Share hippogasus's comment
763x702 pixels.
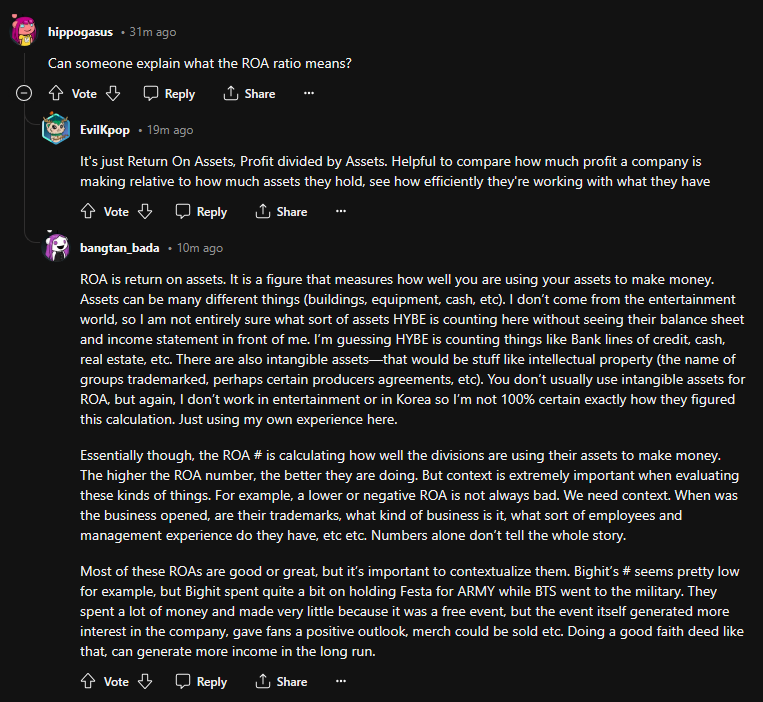249,93
